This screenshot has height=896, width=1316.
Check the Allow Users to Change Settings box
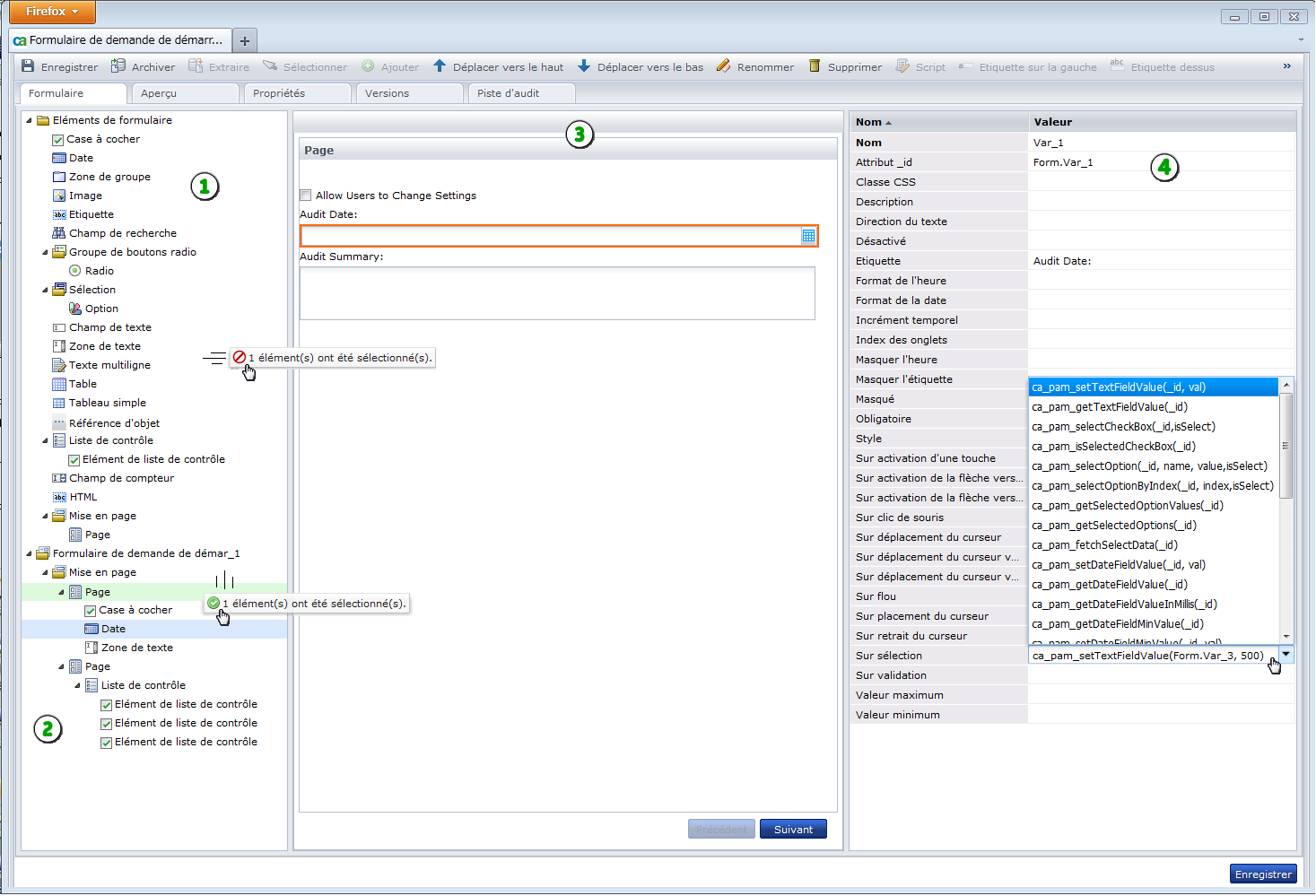[x=306, y=196]
